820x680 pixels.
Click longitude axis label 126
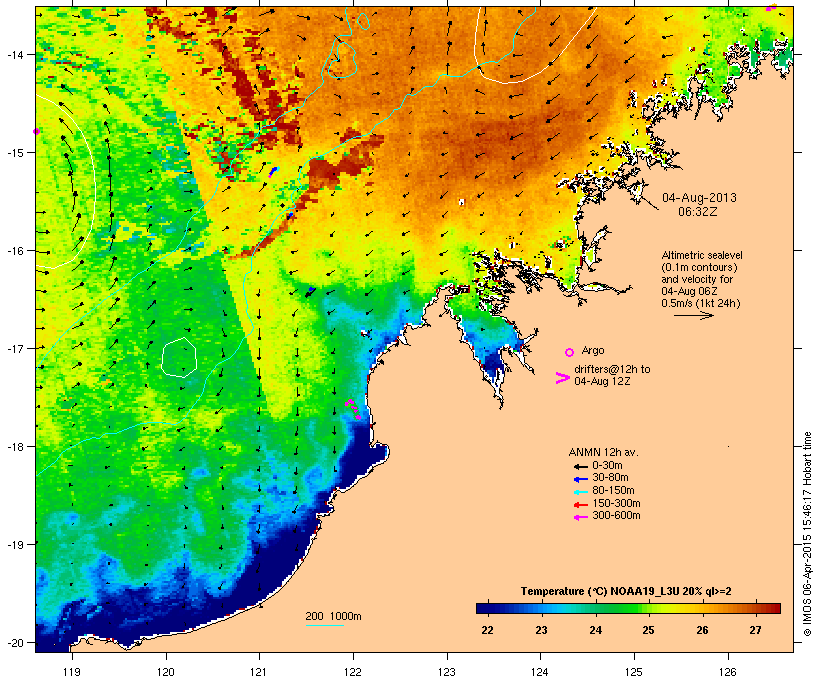(728, 672)
